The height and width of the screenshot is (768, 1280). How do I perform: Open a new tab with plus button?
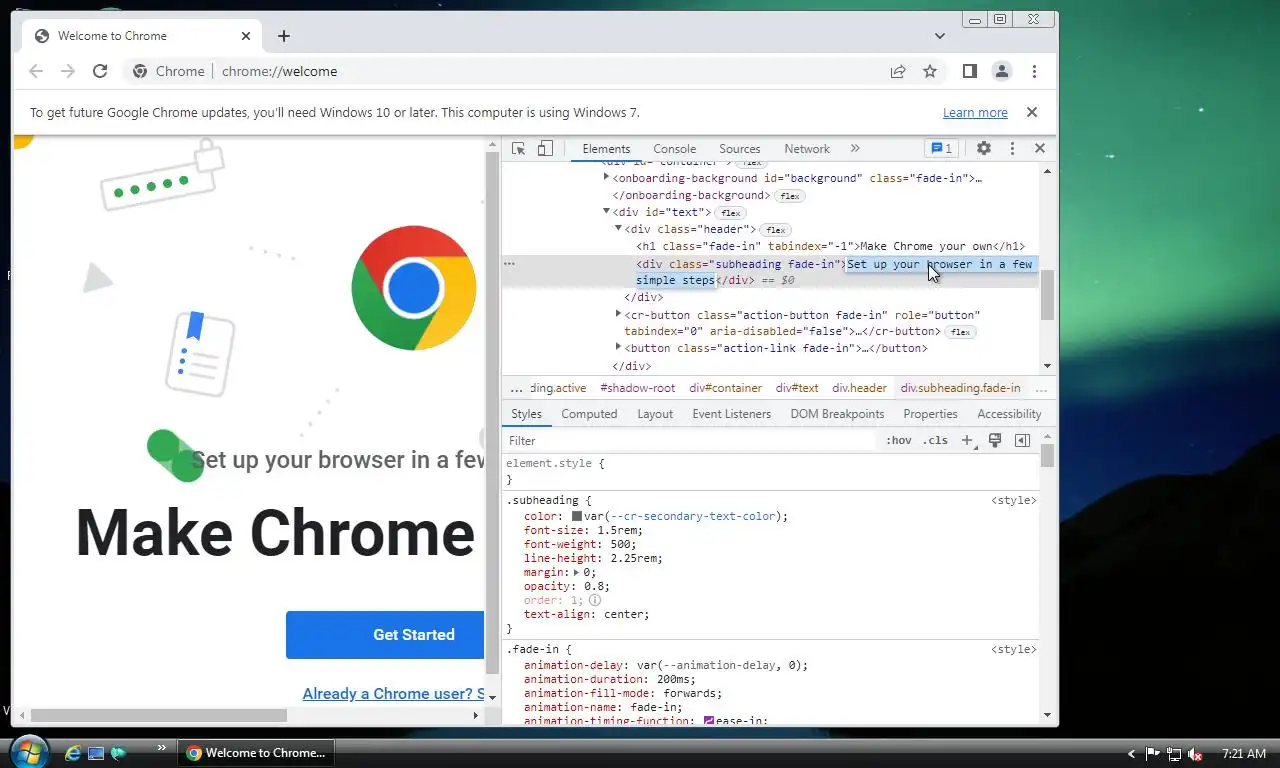tap(284, 36)
